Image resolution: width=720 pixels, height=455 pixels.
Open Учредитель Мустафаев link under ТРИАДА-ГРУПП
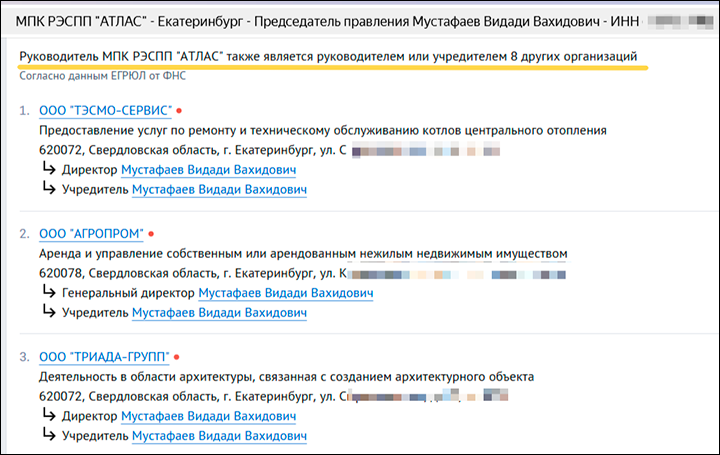point(219,436)
